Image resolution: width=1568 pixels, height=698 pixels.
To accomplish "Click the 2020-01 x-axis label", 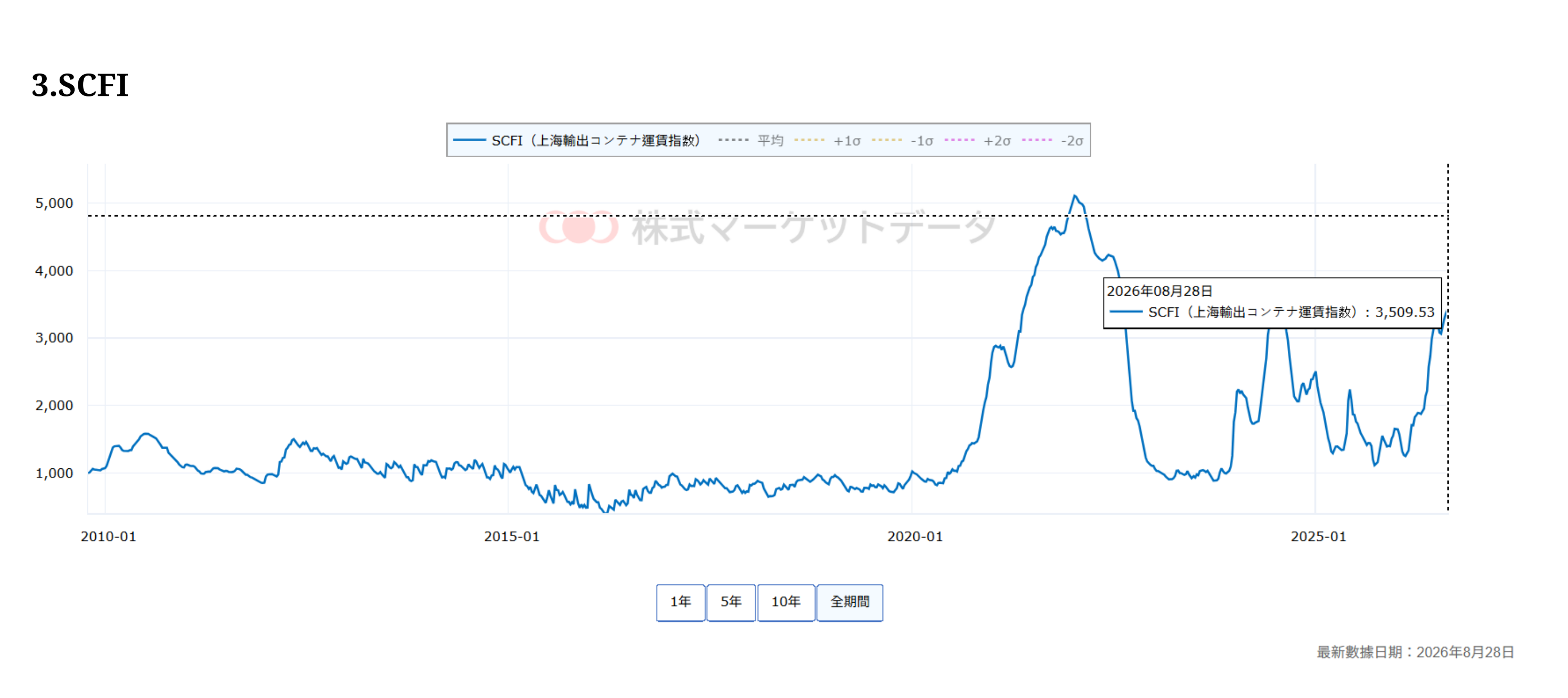I will tap(915, 537).
